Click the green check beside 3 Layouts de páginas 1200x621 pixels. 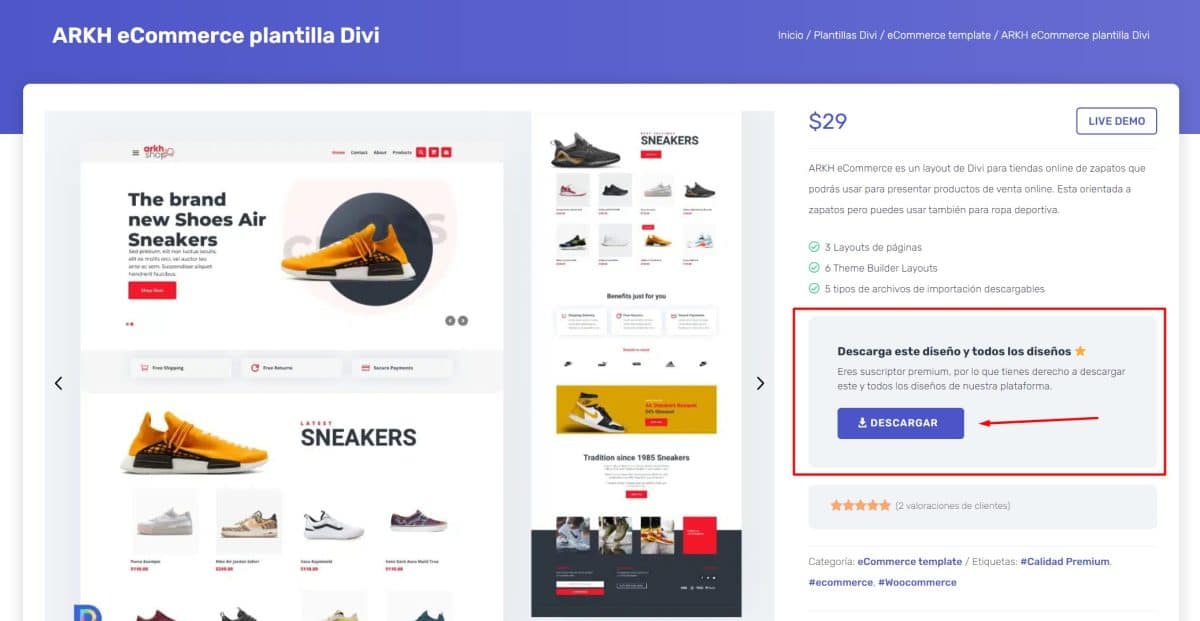point(814,247)
